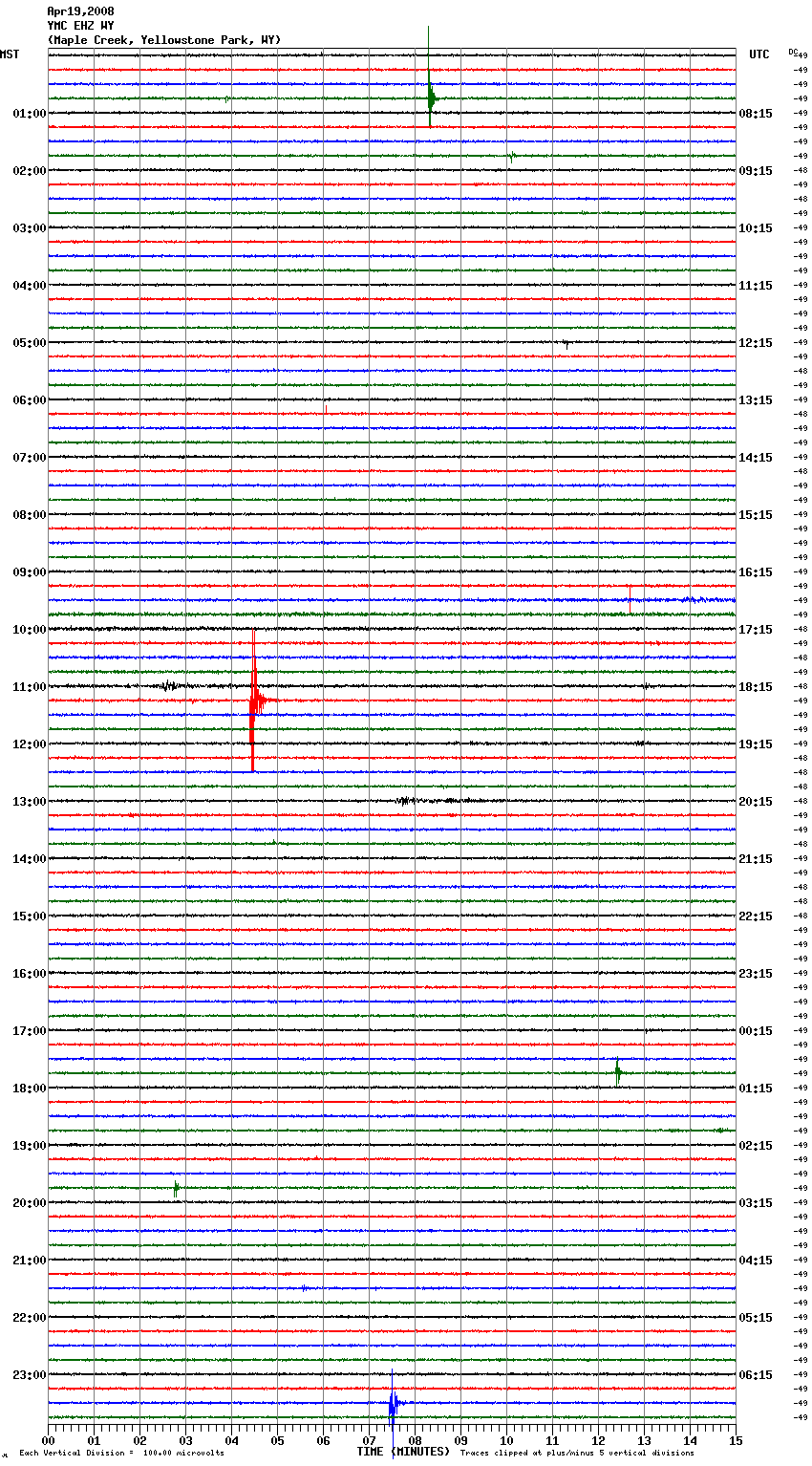Select the "06:15" UTC row label
This screenshot has width=812, height=1466.
(756, 1375)
